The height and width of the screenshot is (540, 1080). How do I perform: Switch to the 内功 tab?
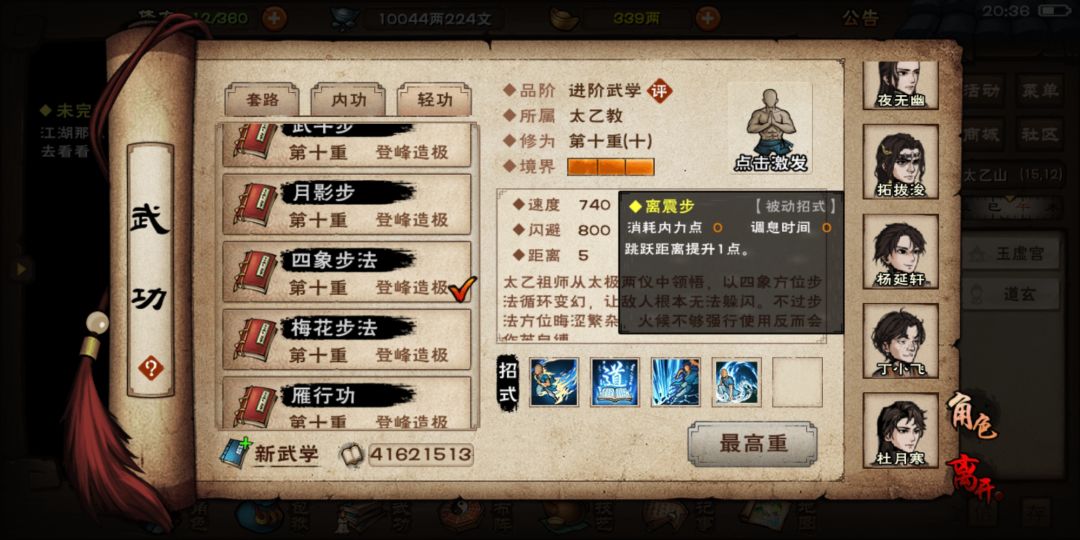click(348, 101)
